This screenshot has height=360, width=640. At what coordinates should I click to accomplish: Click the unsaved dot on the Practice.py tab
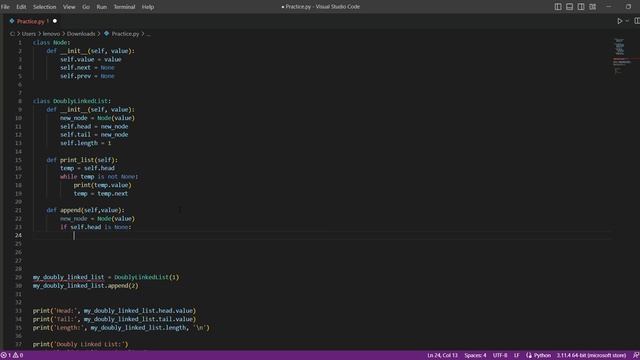55,21
